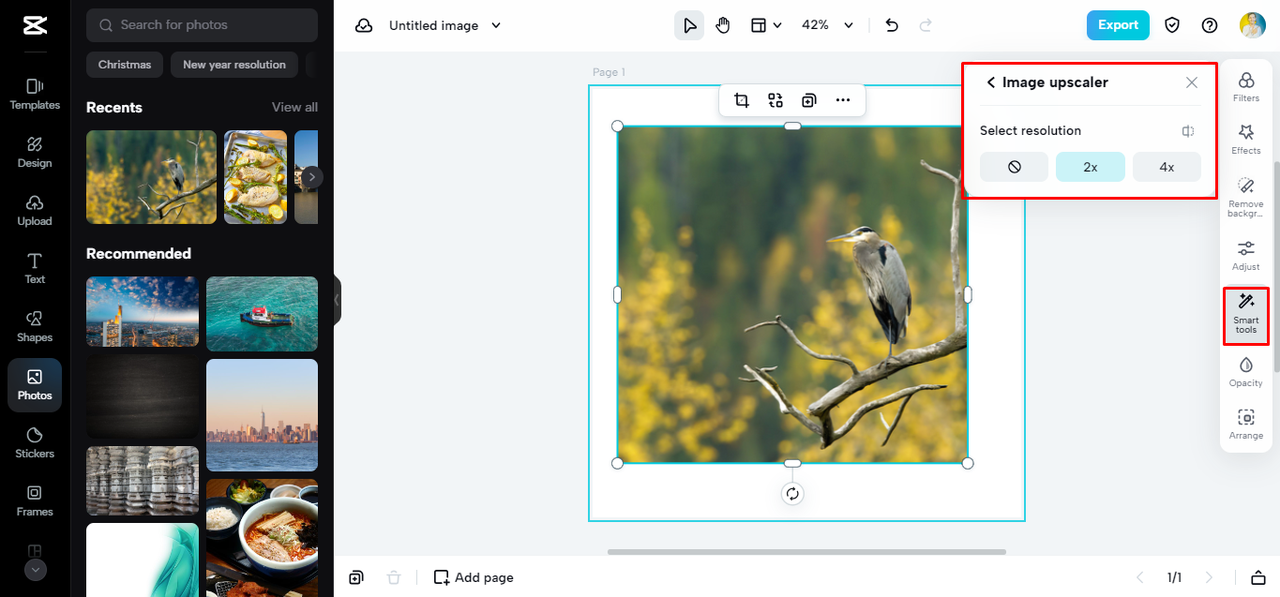This screenshot has width=1280, height=597.
Task: Open the Design sidebar panel
Action: 35,152
